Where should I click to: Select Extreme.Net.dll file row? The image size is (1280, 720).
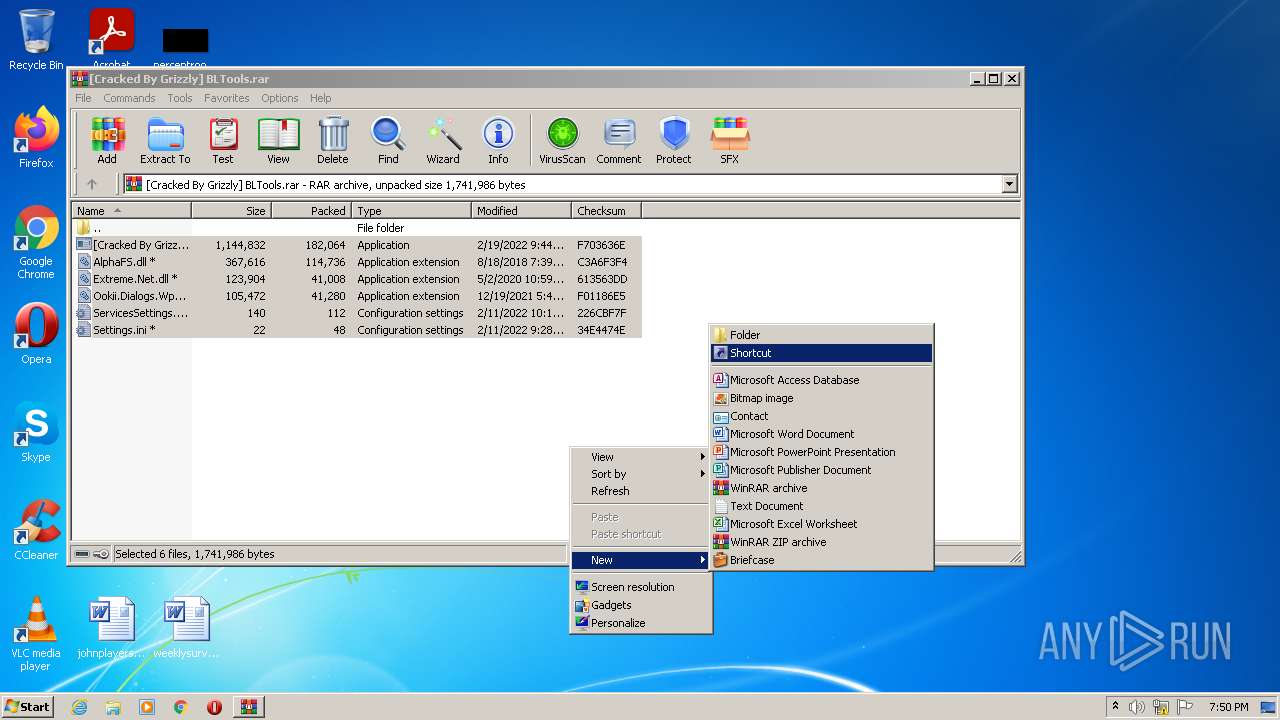(x=357, y=279)
